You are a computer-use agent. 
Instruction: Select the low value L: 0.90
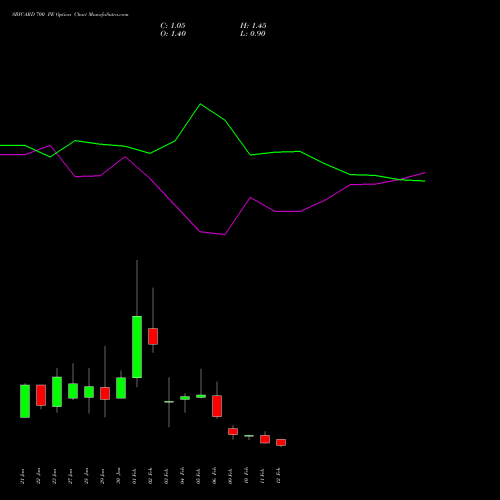[253, 34]
